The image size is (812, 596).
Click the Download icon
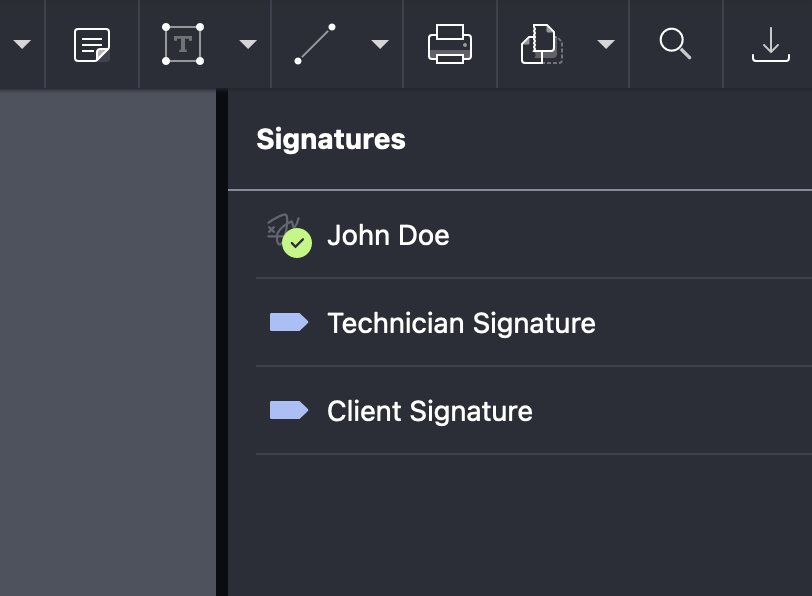click(769, 44)
